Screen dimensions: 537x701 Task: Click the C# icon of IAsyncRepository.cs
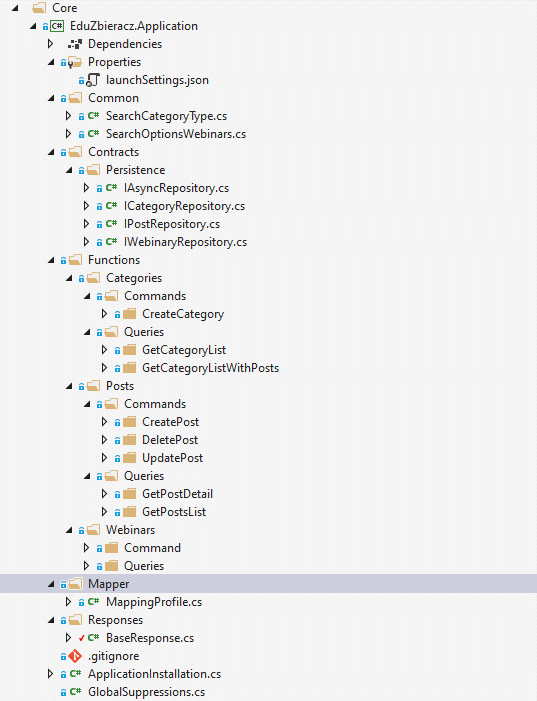click(x=111, y=188)
